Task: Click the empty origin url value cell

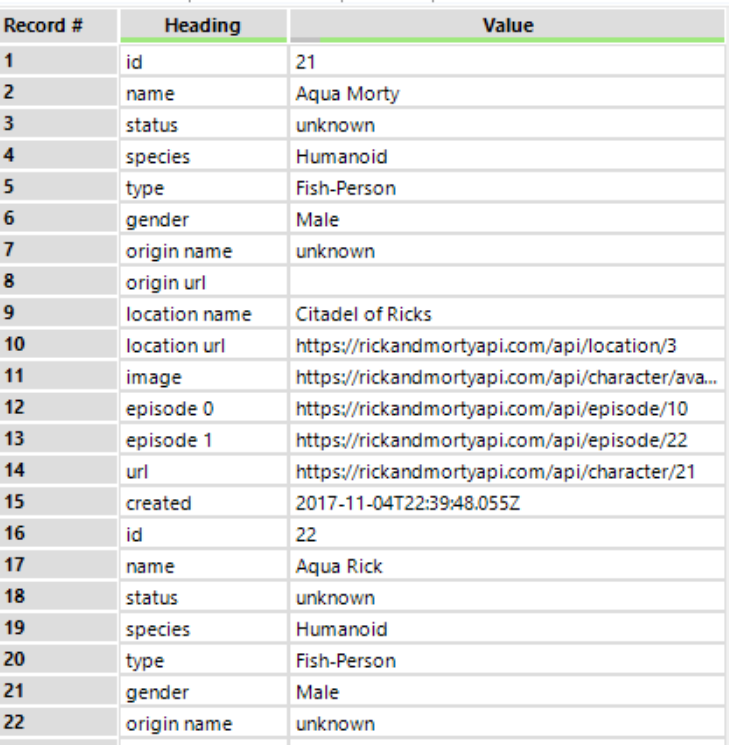Action: coord(506,282)
